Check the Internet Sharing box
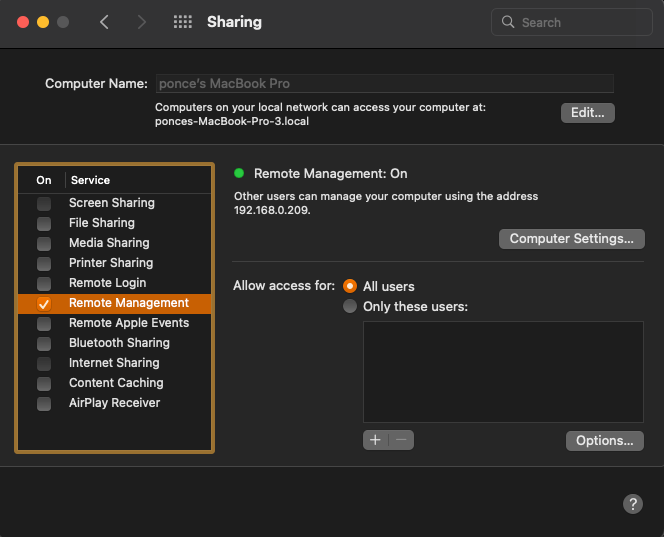The image size is (664, 537). pos(44,363)
